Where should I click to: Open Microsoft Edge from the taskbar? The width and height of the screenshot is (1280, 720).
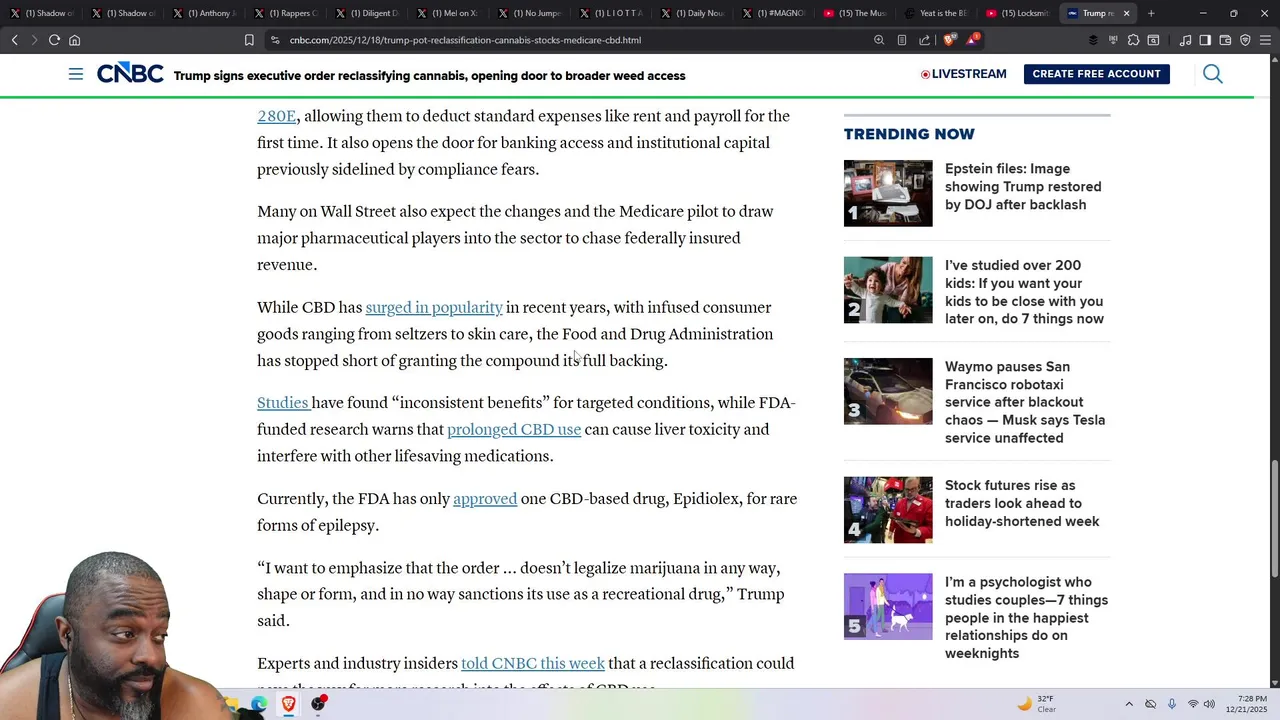pyautogui.click(x=259, y=704)
